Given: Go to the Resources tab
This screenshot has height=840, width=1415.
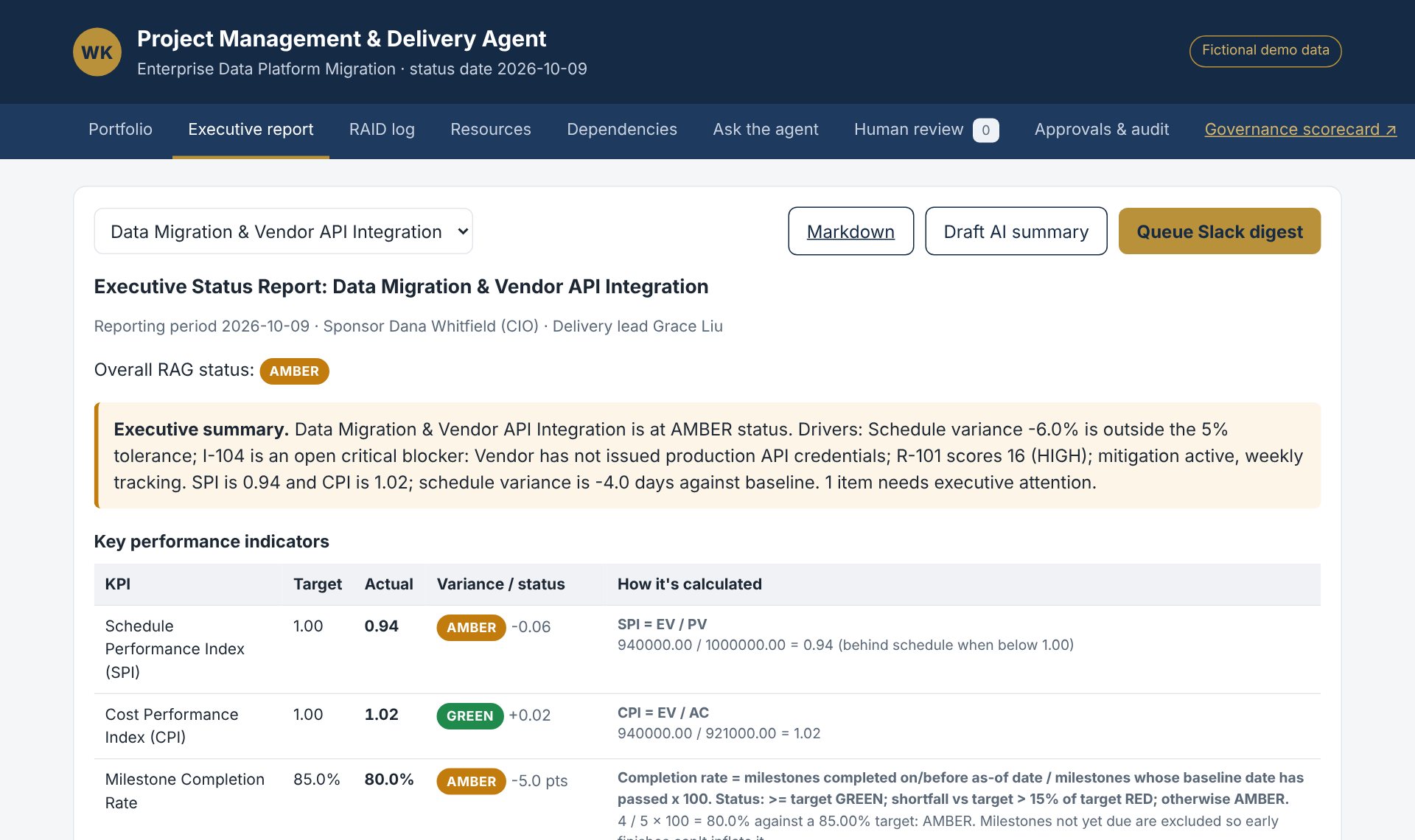Looking at the screenshot, I should [491, 130].
